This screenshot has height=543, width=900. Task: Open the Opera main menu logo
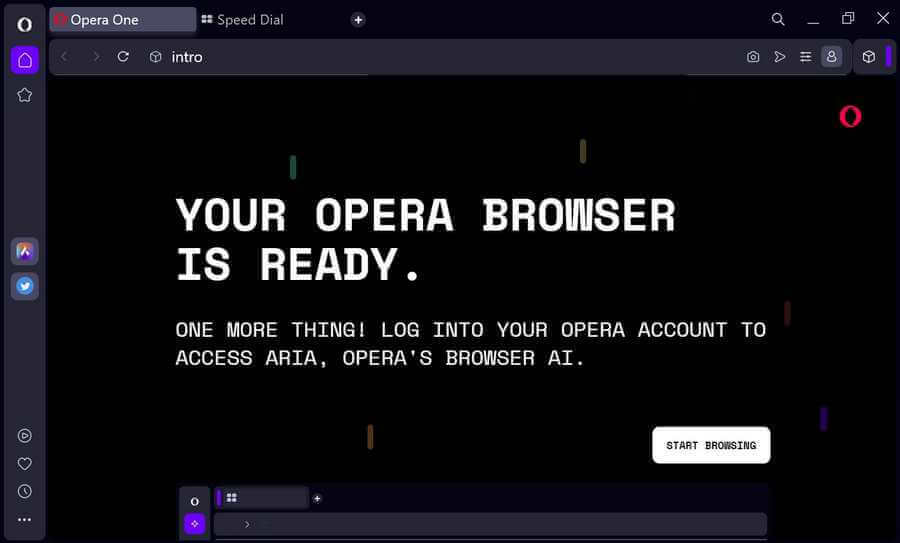[24, 24]
